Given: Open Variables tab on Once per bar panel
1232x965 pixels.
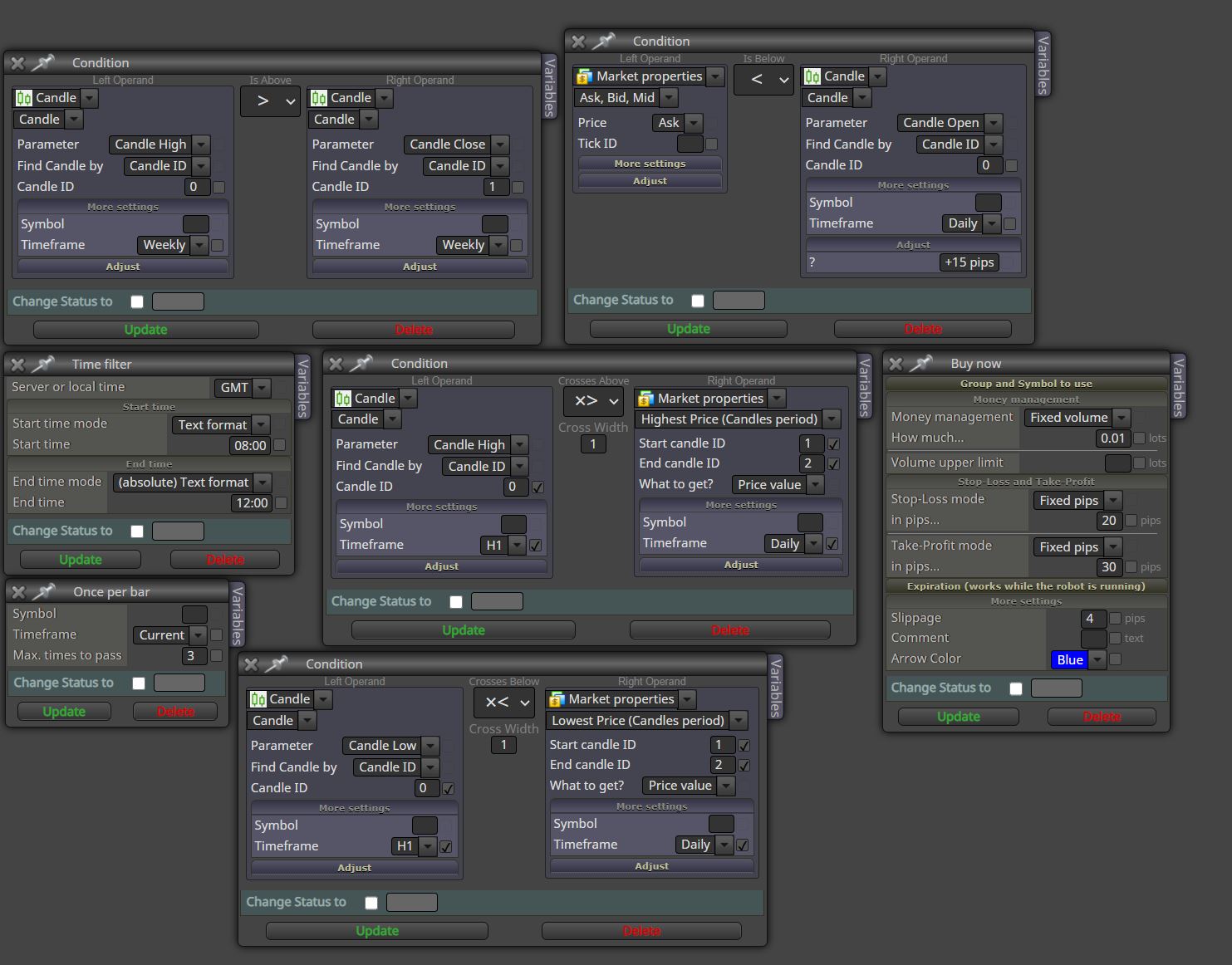Looking at the screenshot, I should click(x=237, y=615).
